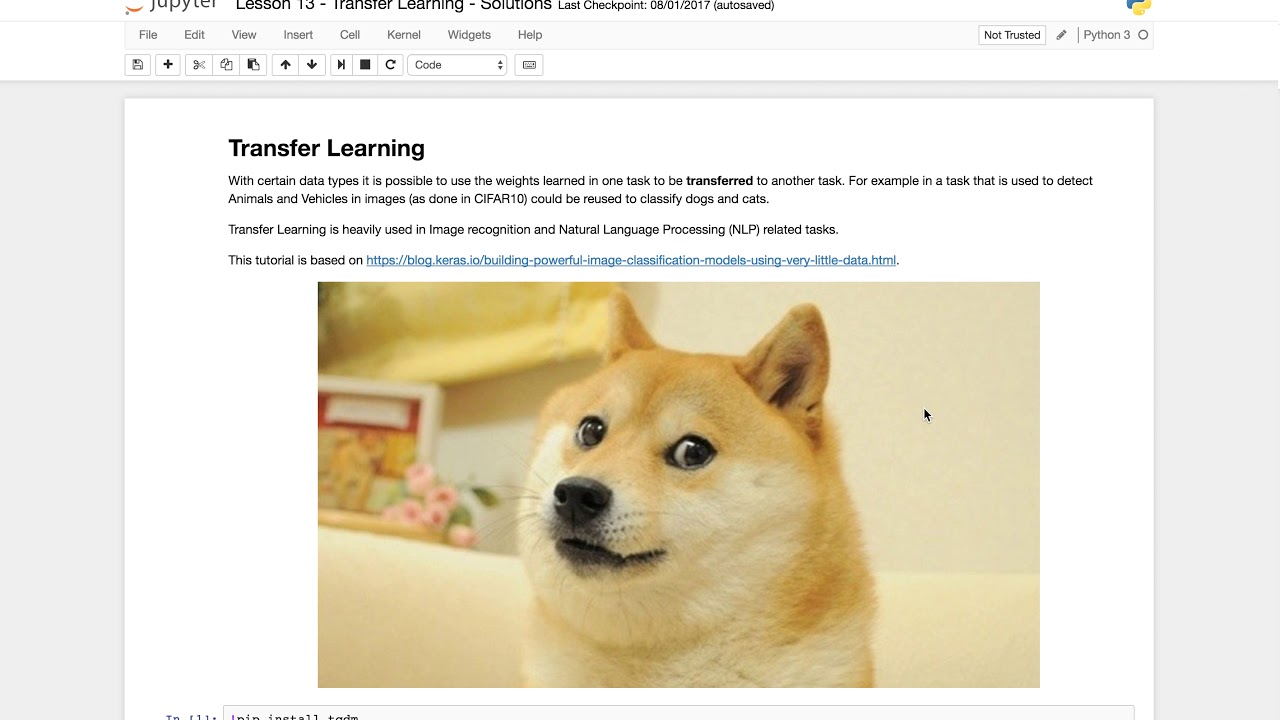This screenshot has height=720, width=1280.
Task: Move selected cell up arrow
Action: [x=285, y=65]
